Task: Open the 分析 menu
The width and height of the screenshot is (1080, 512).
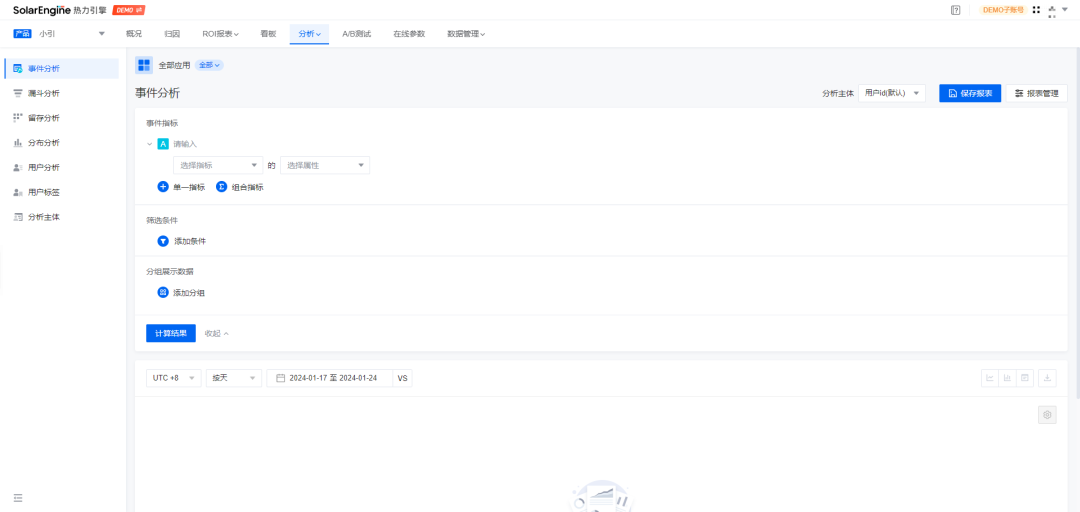Action: click(x=310, y=33)
